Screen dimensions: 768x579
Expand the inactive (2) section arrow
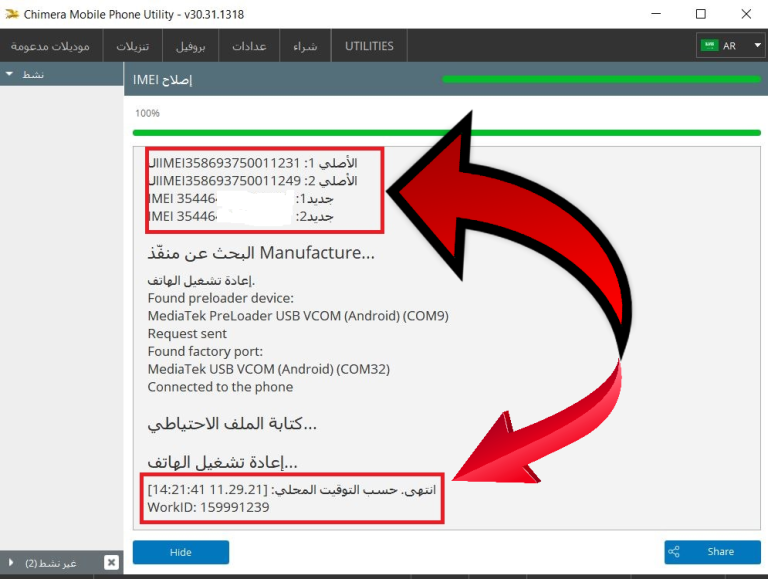[x=11, y=562]
